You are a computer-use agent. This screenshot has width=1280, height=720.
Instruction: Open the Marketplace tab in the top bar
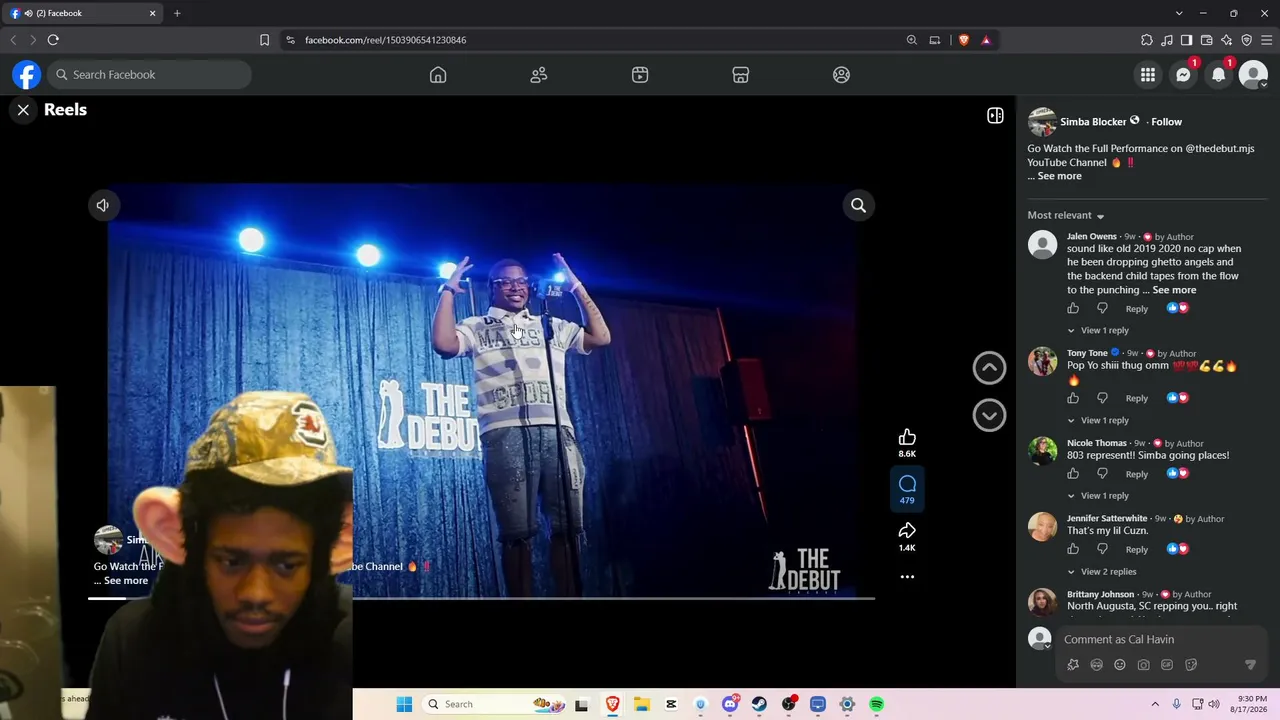point(741,75)
